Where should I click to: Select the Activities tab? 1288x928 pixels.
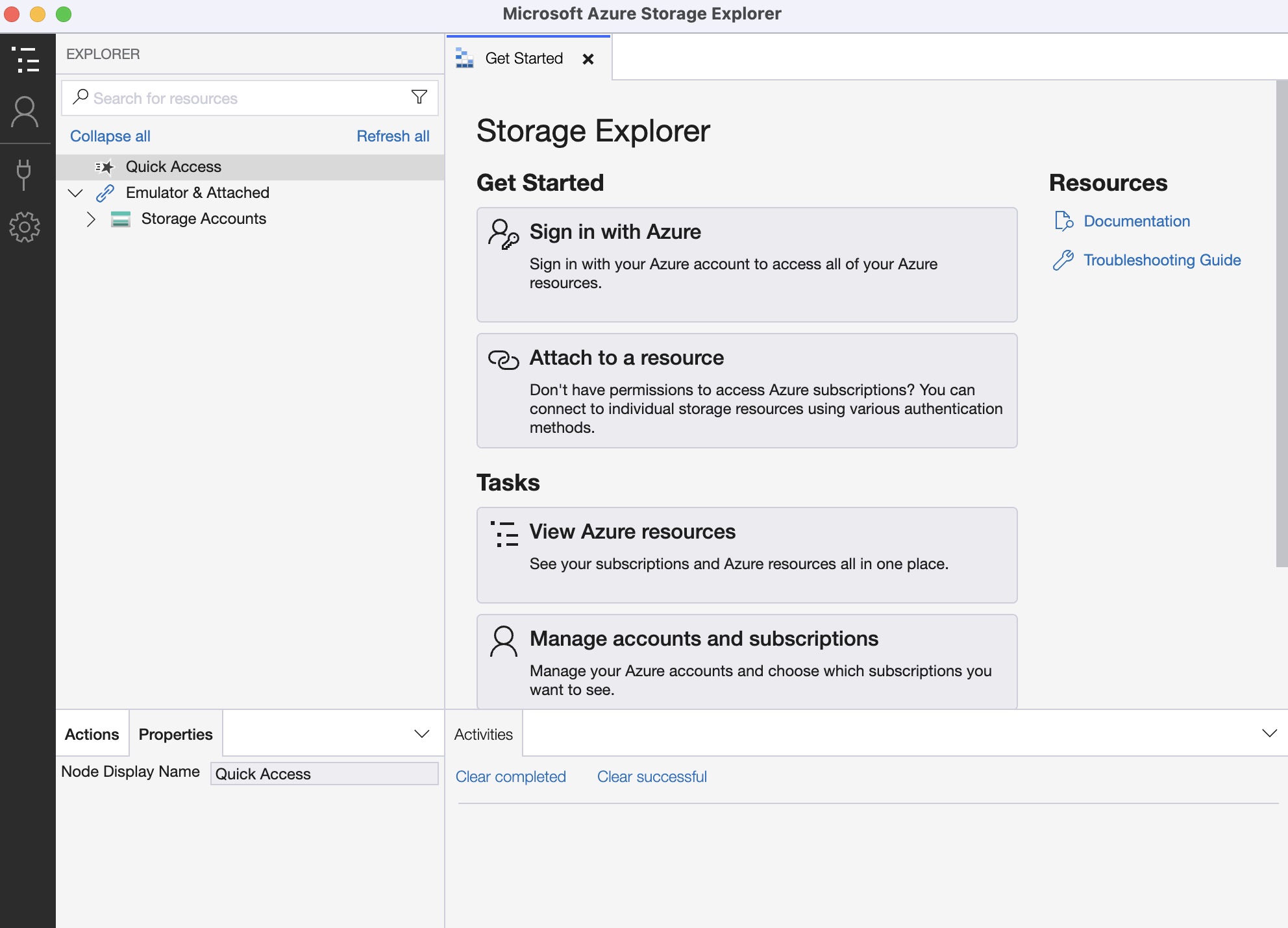[x=484, y=734]
